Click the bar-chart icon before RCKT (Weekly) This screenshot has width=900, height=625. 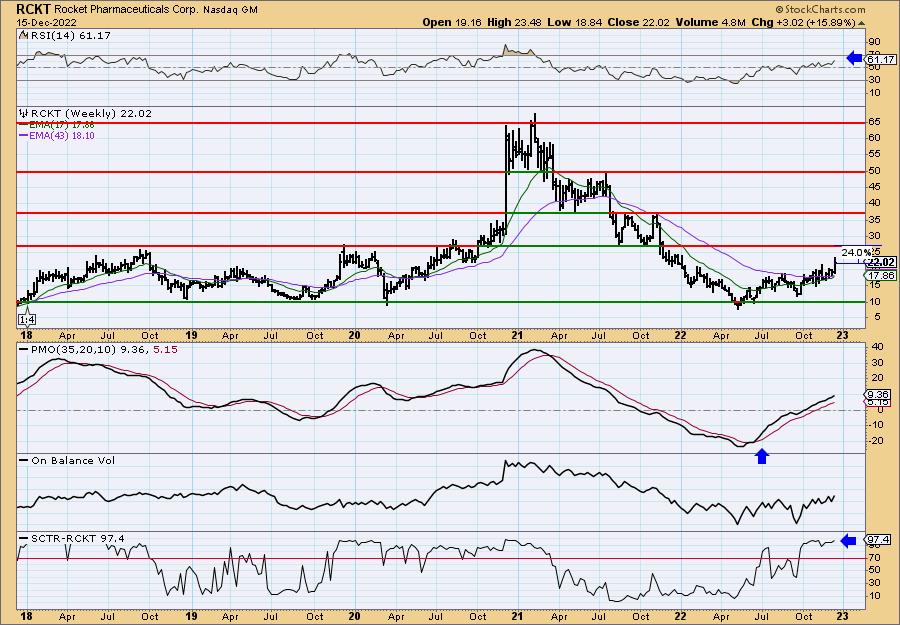[24, 113]
